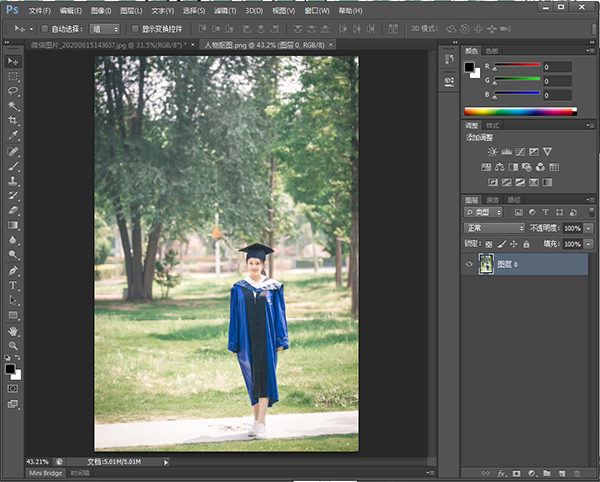Select the Clone Stamp tool

(13, 181)
